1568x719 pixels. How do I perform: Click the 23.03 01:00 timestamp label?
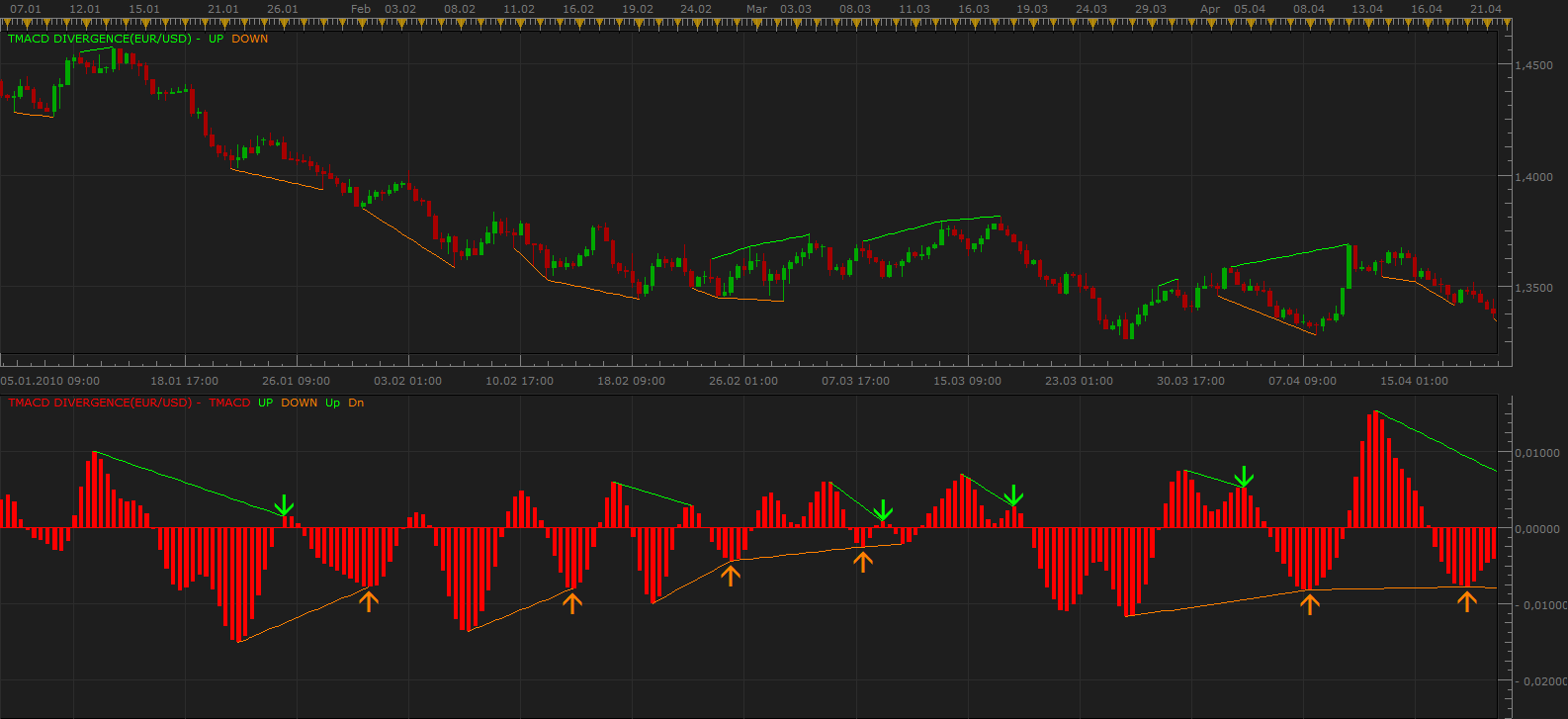pyautogui.click(x=1079, y=381)
